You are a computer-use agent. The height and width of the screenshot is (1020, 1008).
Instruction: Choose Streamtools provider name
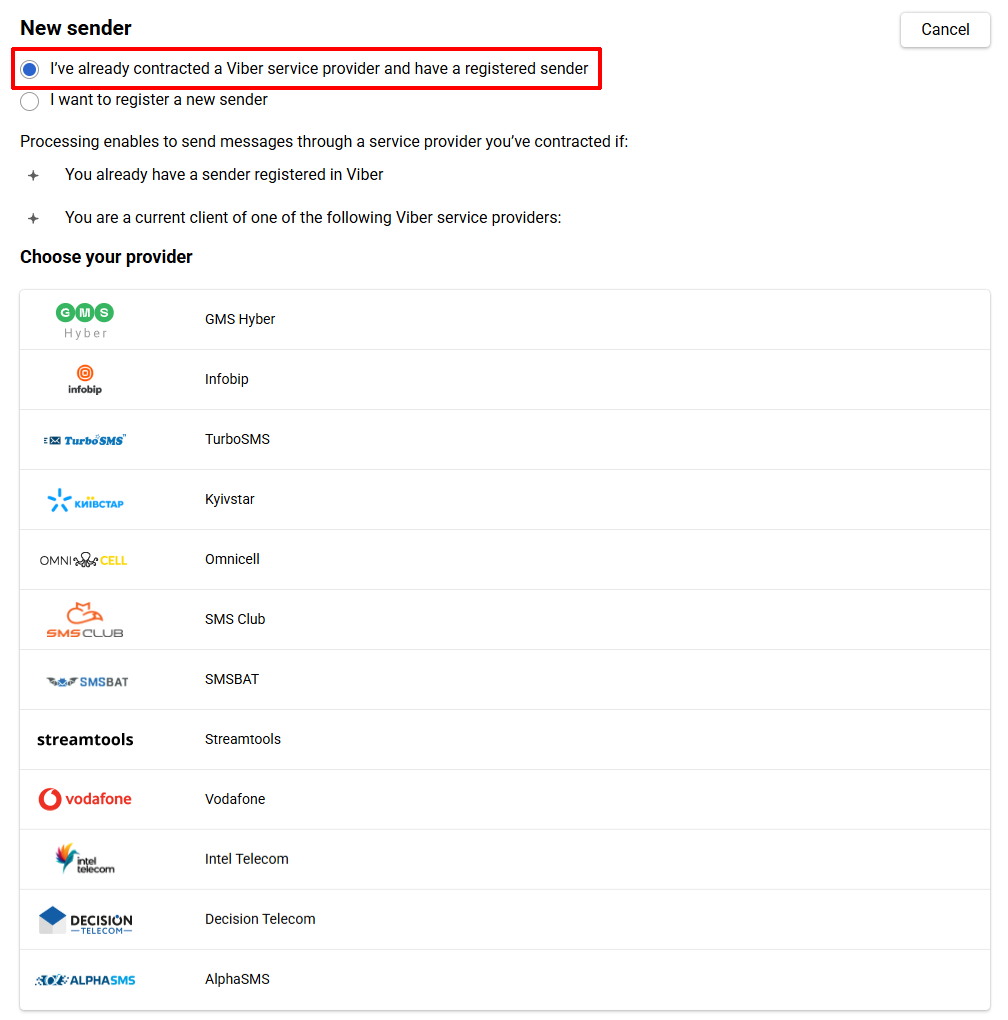[x=243, y=740]
